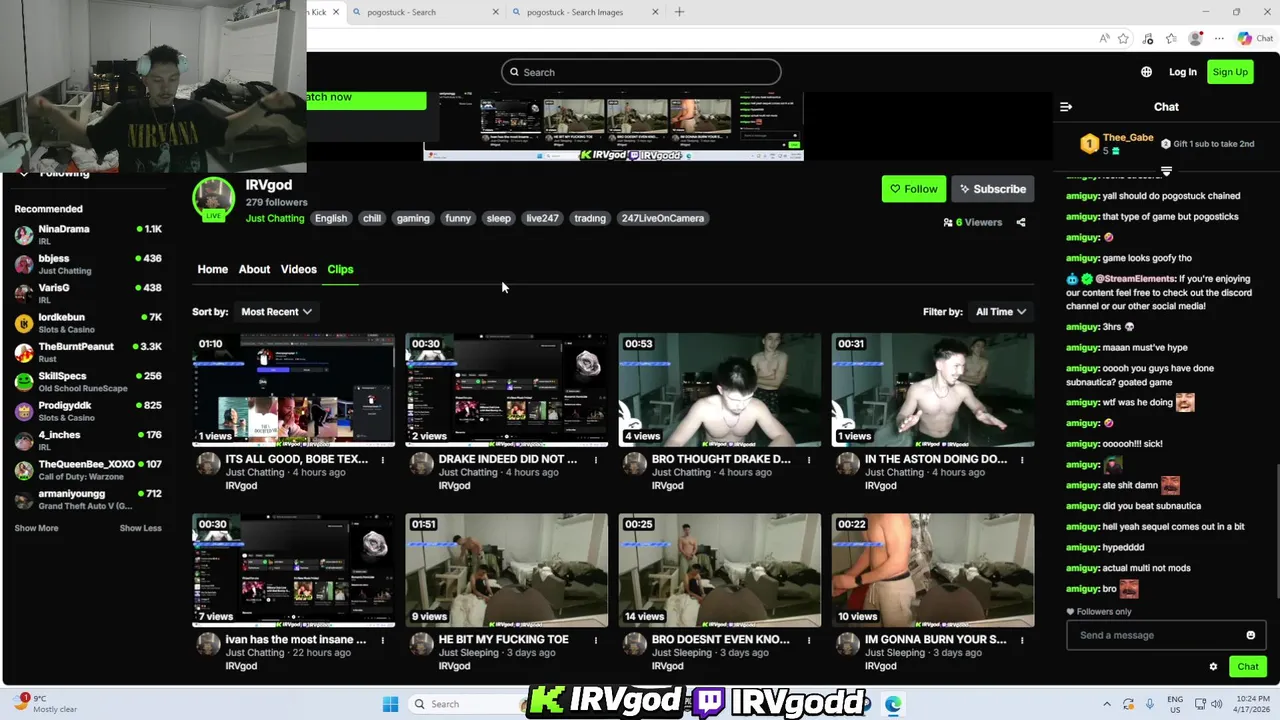Open SkillSpecs channel avatar in sidebar
Image resolution: width=1280 pixels, height=720 pixels.
[x=24, y=382]
